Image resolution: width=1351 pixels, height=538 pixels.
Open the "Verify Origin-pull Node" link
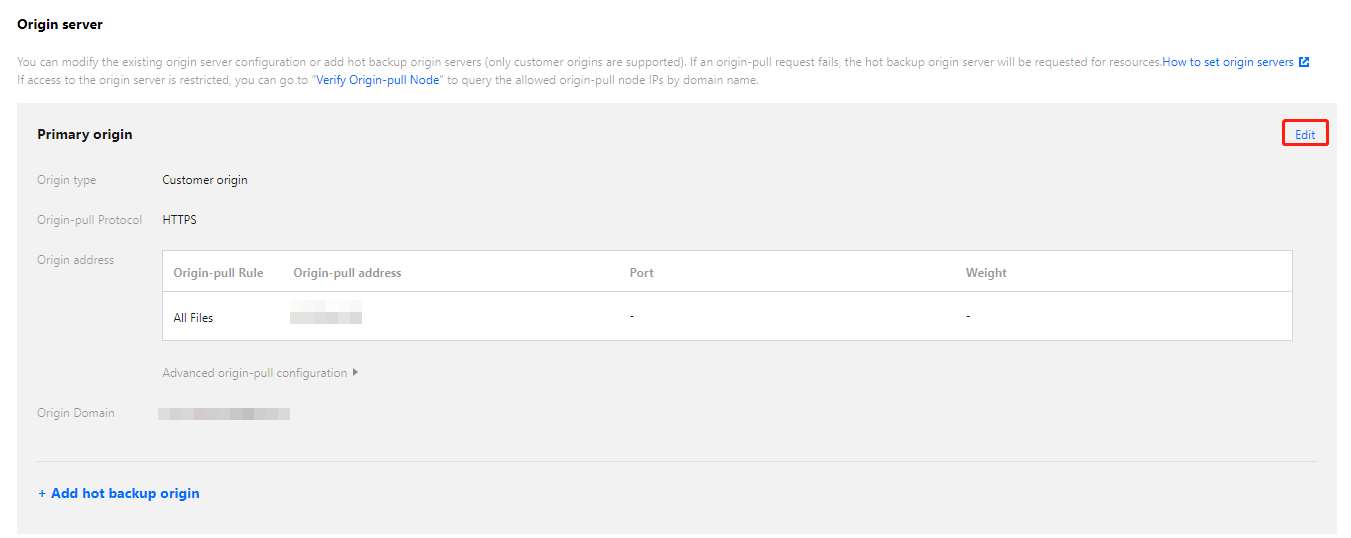(x=377, y=80)
